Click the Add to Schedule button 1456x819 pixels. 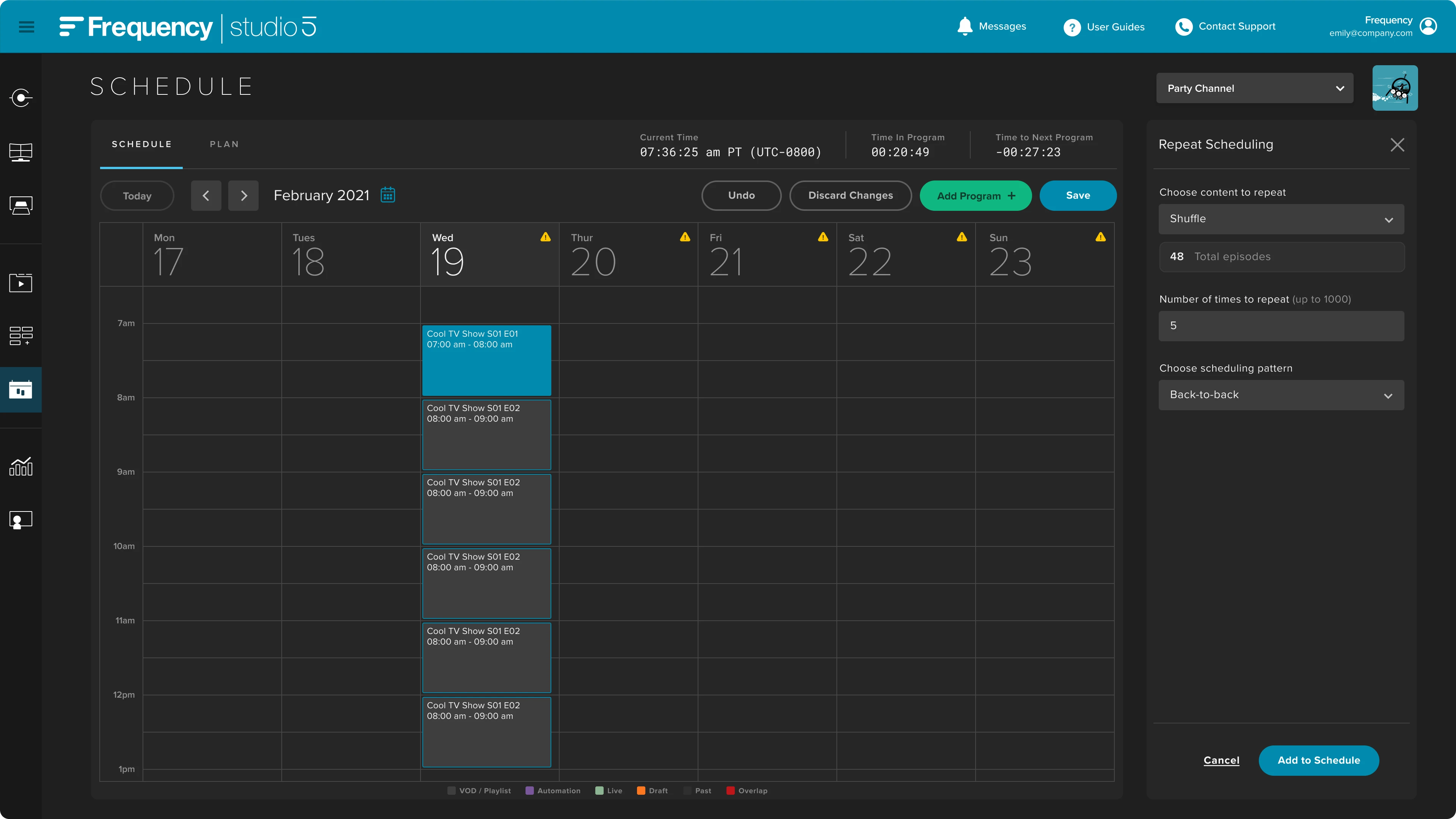[x=1318, y=760]
